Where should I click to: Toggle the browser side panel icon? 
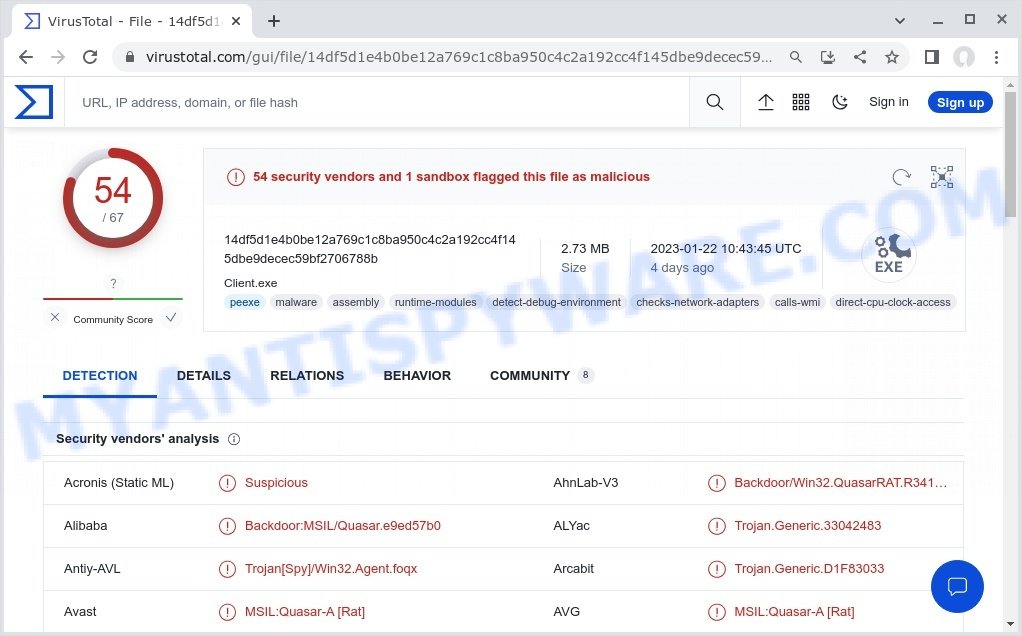[931, 57]
